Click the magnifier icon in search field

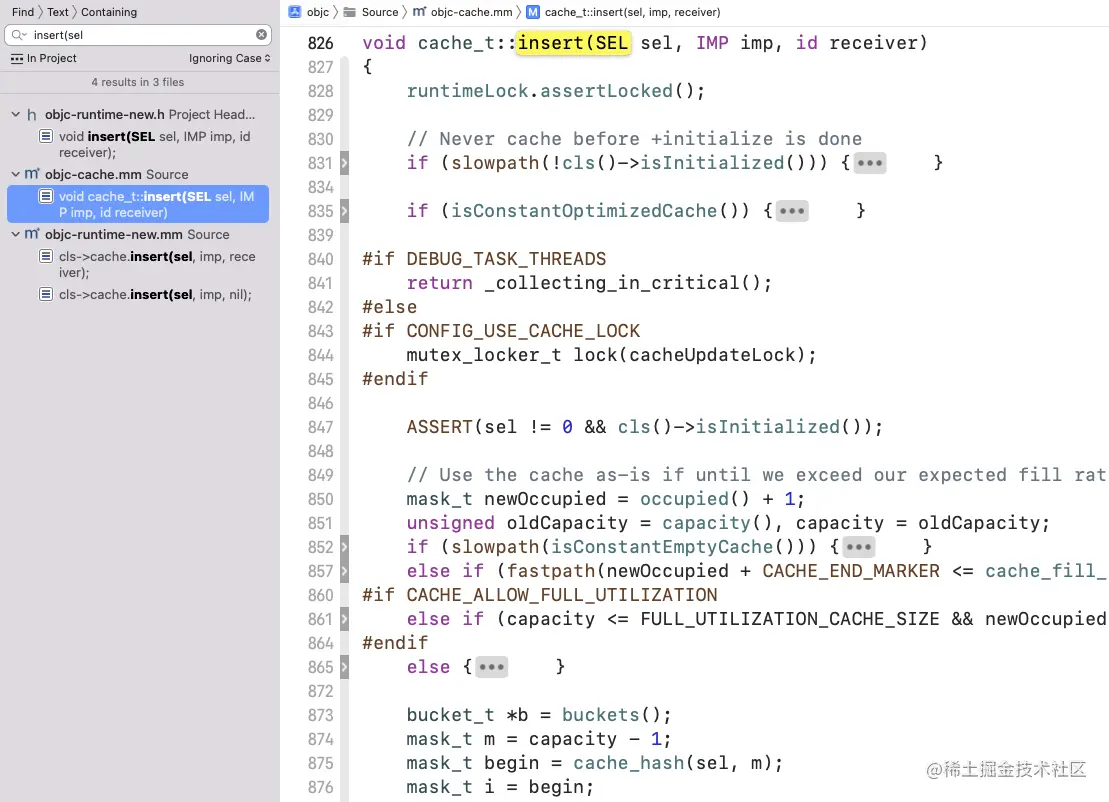tap(18, 35)
